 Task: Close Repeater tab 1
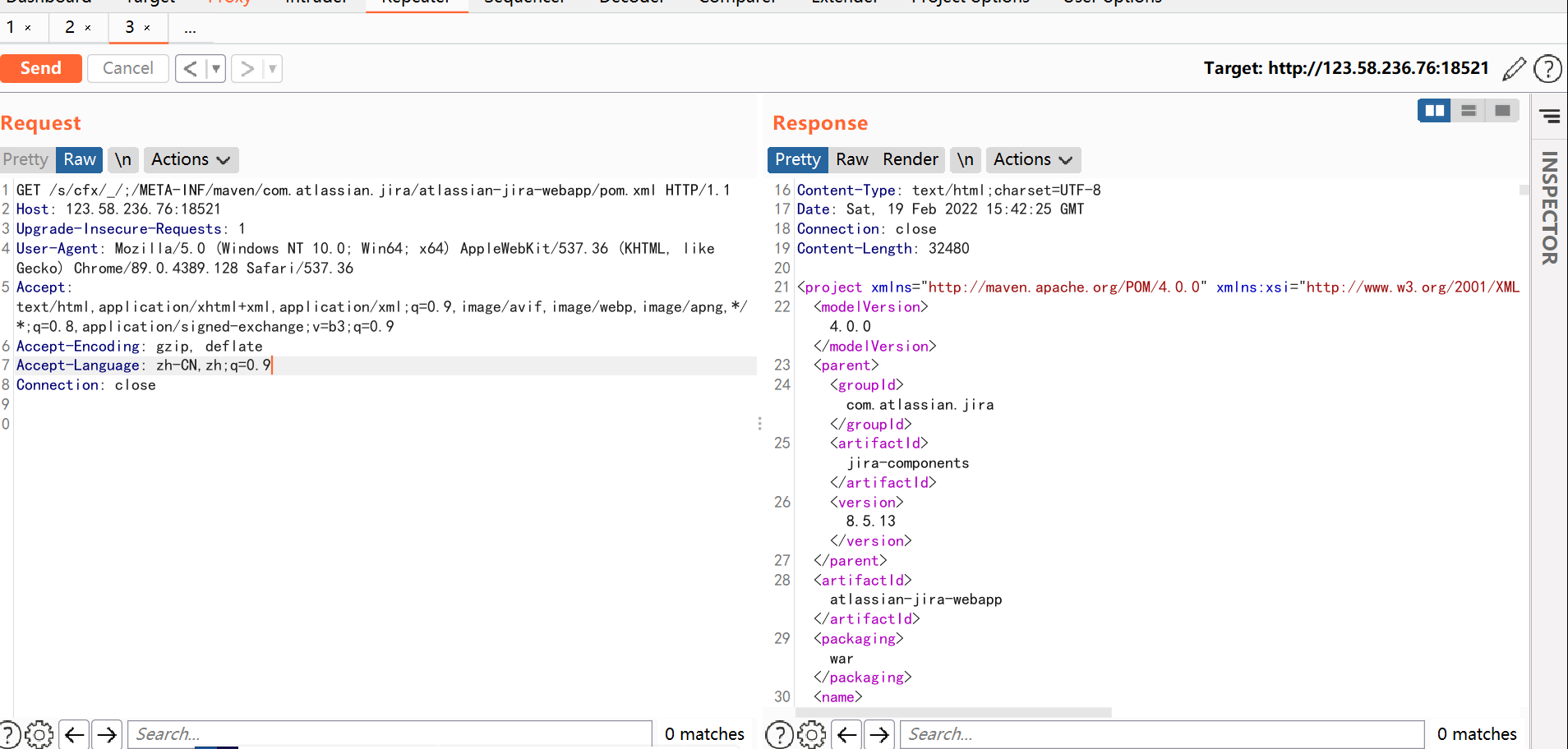click(x=28, y=28)
